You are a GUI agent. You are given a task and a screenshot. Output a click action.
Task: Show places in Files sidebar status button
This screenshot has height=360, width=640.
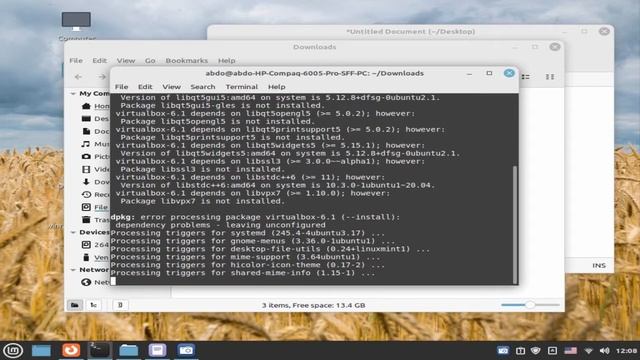(75, 305)
